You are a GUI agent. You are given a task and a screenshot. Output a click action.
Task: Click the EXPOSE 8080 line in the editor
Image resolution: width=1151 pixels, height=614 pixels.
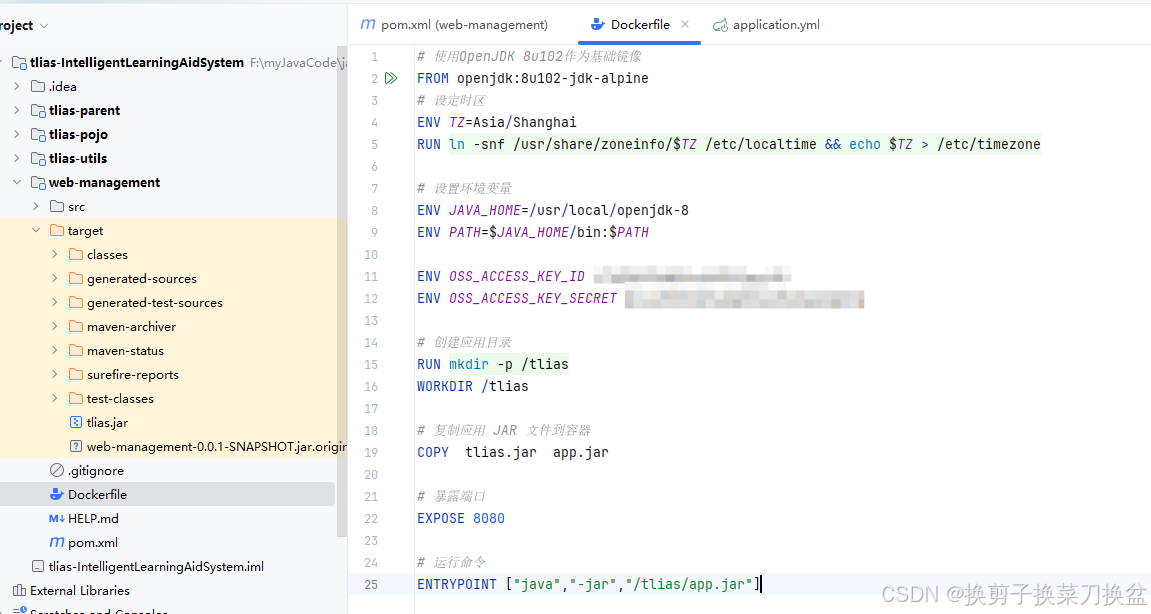[x=460, y=518]
